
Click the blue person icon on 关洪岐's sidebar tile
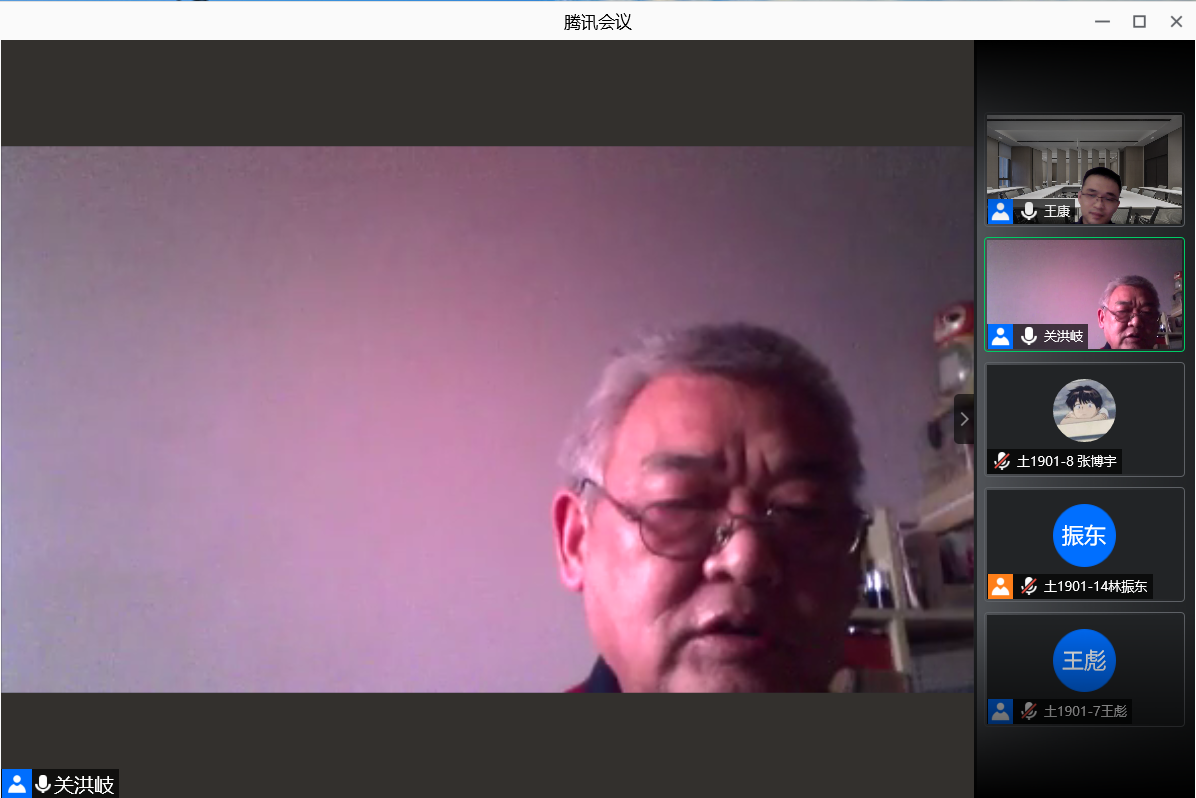pos(1000,336)
